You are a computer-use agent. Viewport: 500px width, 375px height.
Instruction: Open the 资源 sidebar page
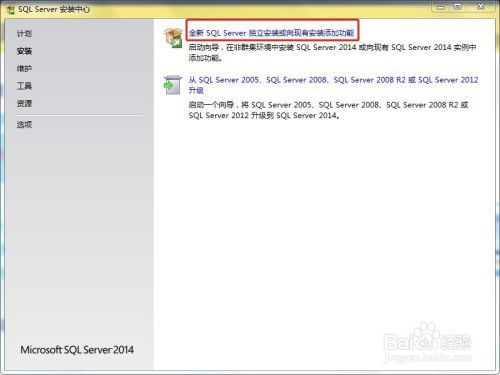(24, 104)
